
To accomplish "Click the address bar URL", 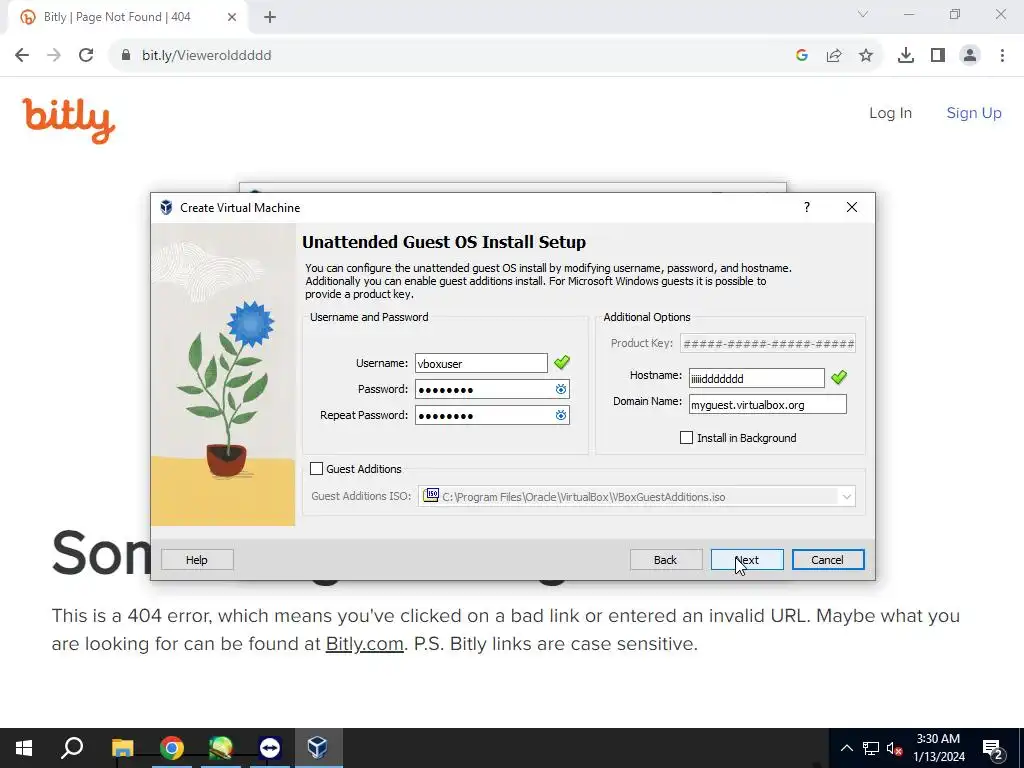I will click(206, 56).
